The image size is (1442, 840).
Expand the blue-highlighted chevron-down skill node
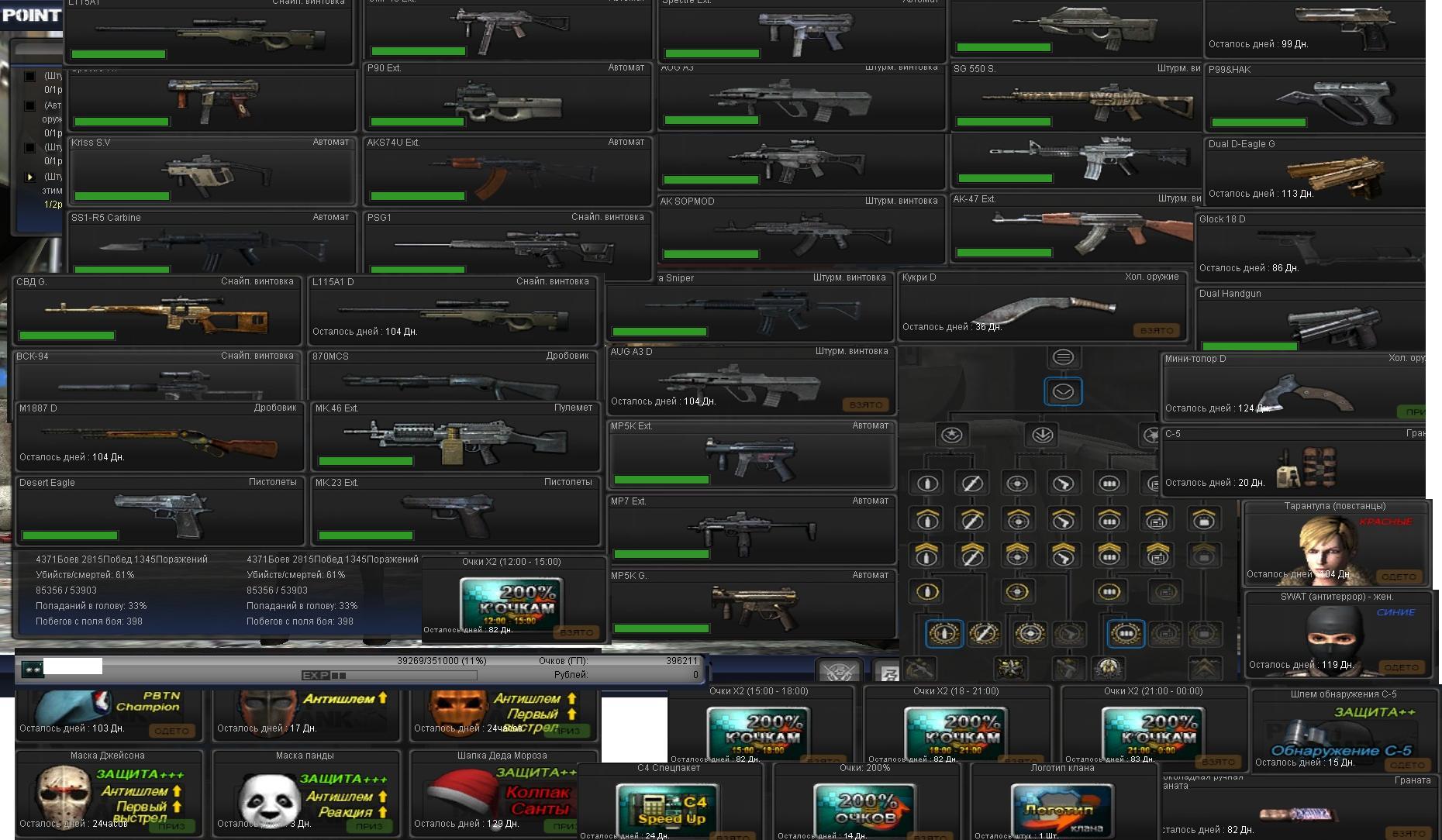click(1063, 392)
